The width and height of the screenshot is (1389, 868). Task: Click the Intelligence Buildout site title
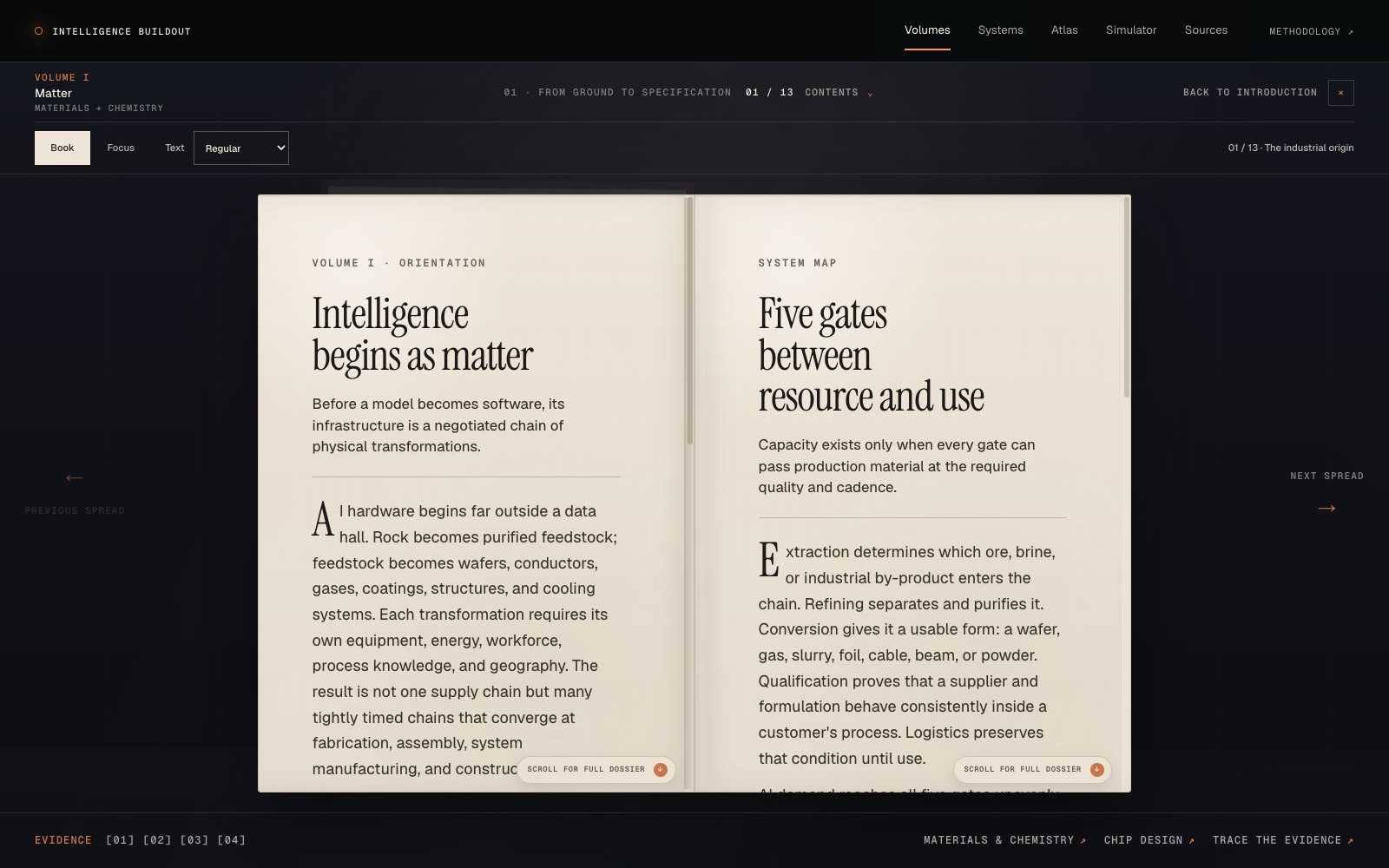point(122,32)
